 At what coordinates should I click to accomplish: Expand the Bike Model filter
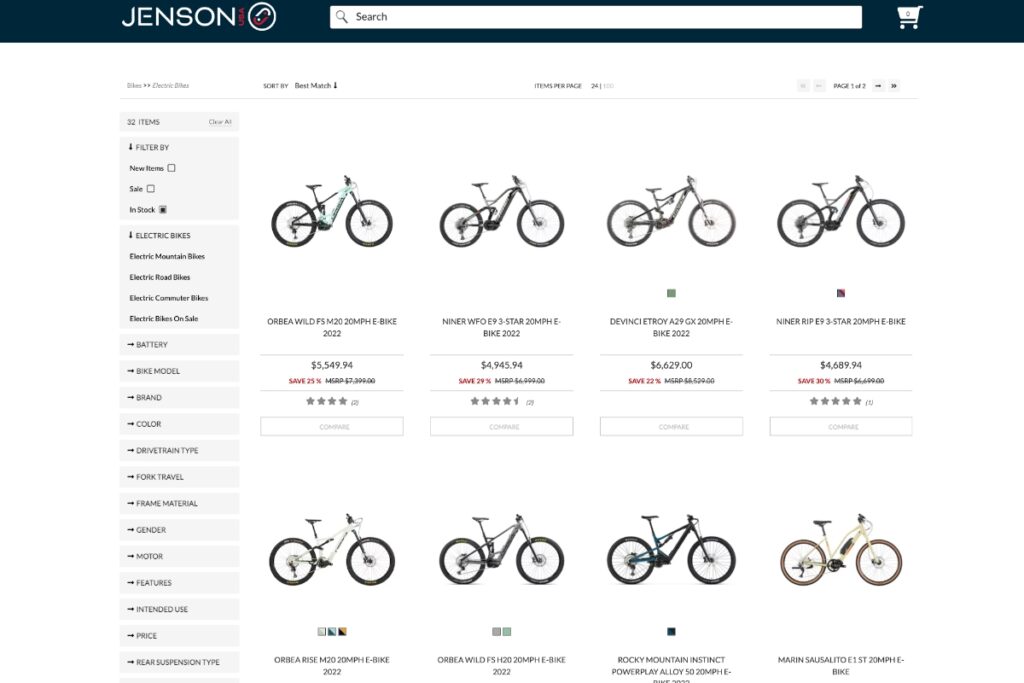tap(179, 371)
